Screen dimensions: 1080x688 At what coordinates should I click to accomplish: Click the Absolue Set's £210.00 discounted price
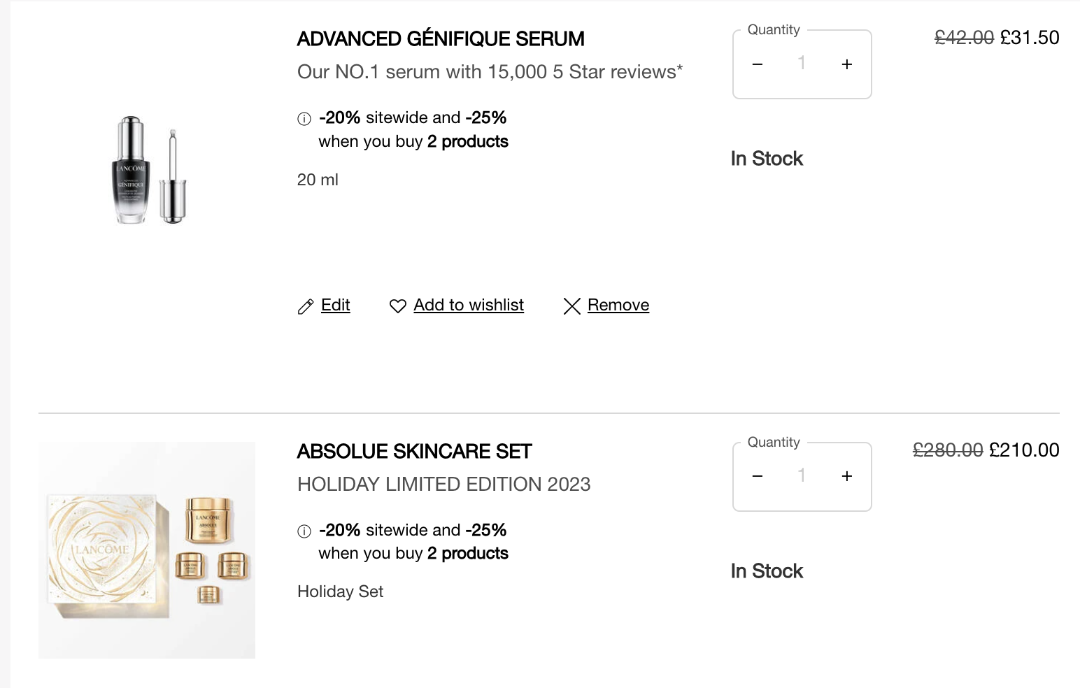tap(1024, 450)
